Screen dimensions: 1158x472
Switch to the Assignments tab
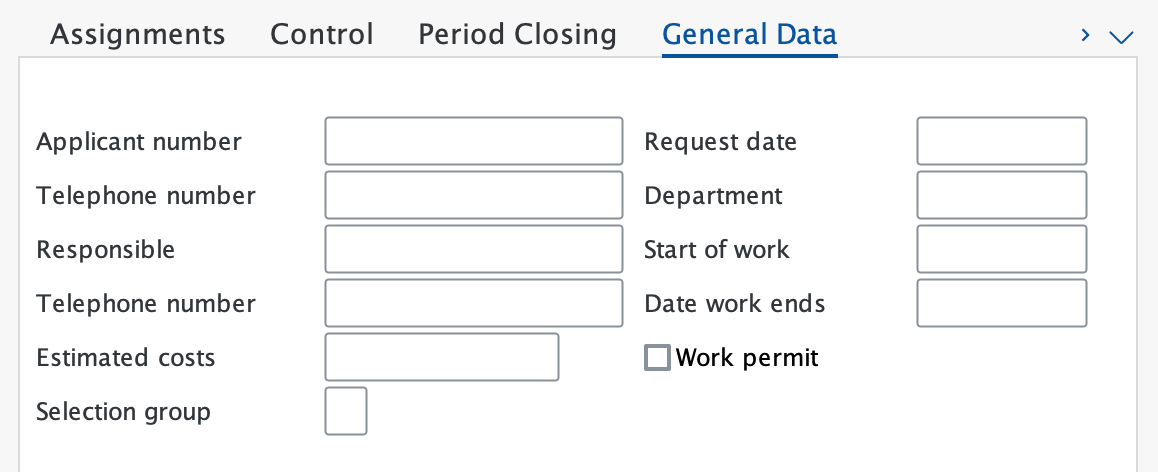[138, 35]
